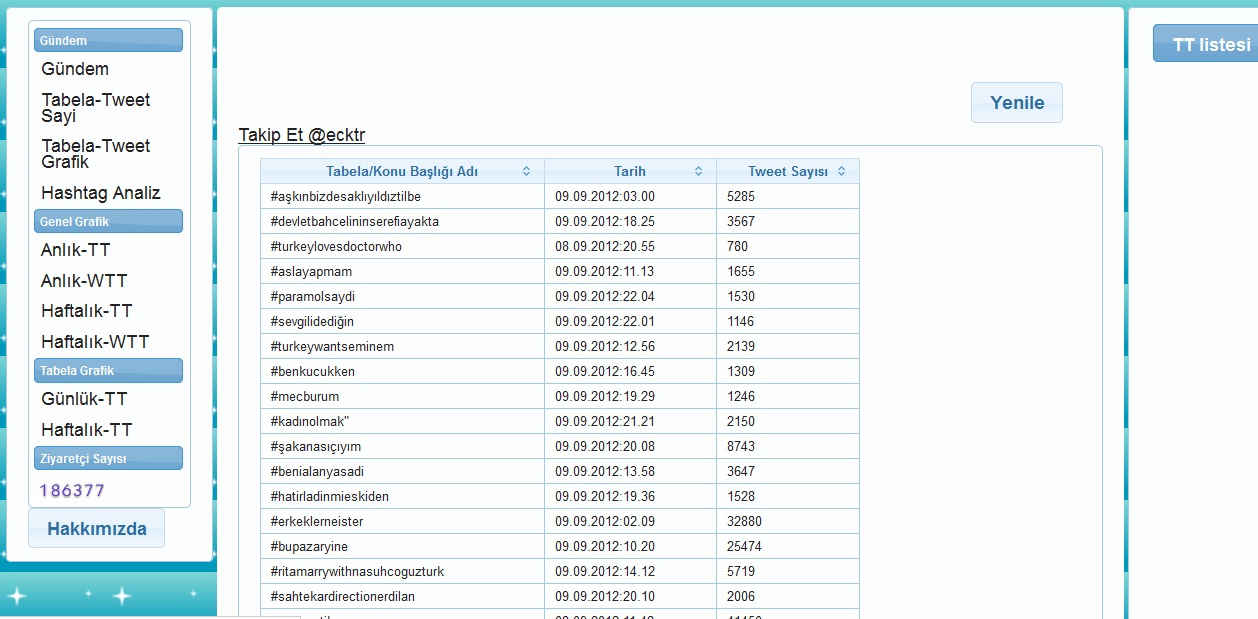Select the #erkeklerneister hashtag cell
1258x619 pixels.
pyautogui.click(x=402, y=521)
